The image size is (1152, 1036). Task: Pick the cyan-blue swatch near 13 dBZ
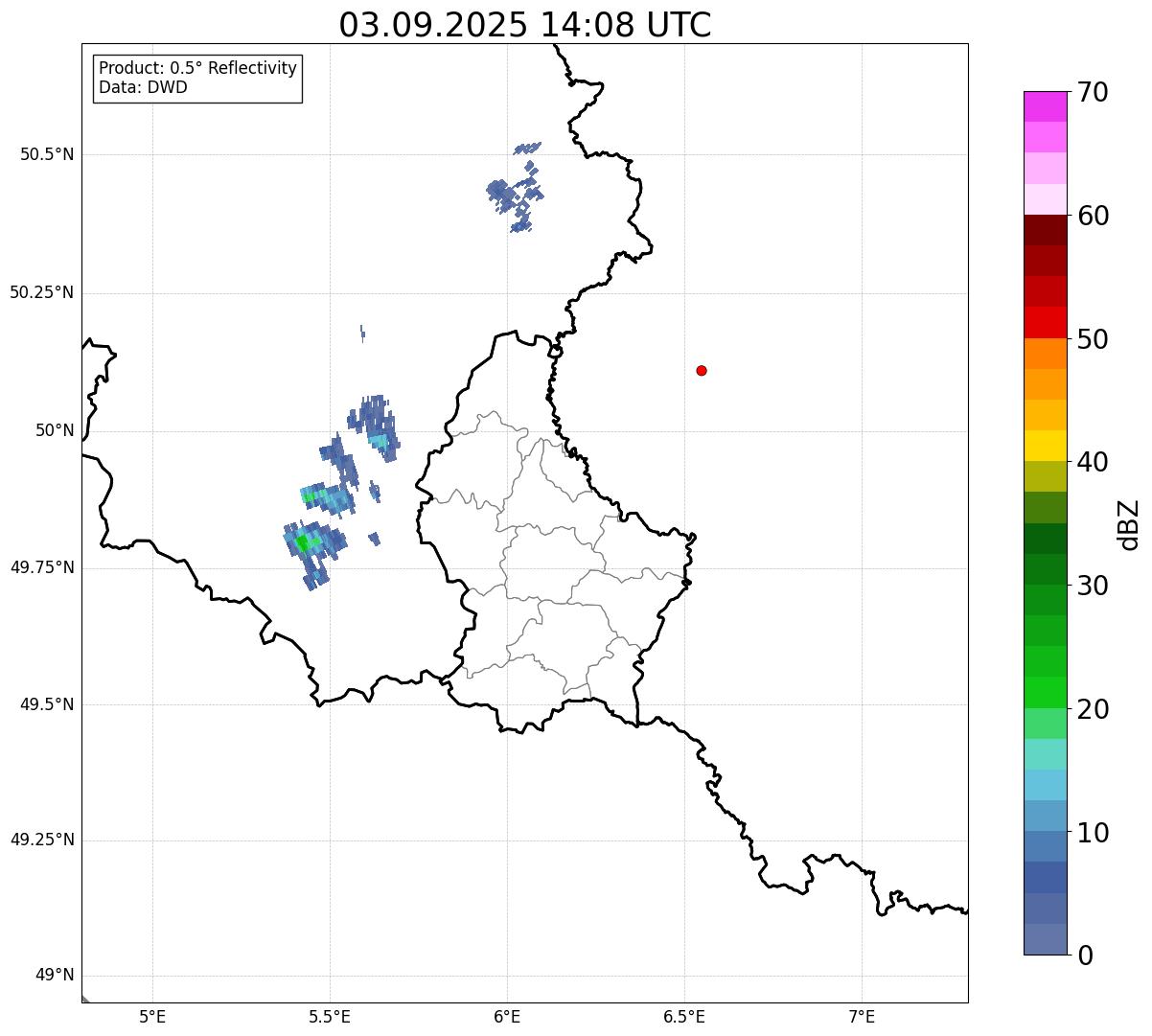(x=1046, y=785)
